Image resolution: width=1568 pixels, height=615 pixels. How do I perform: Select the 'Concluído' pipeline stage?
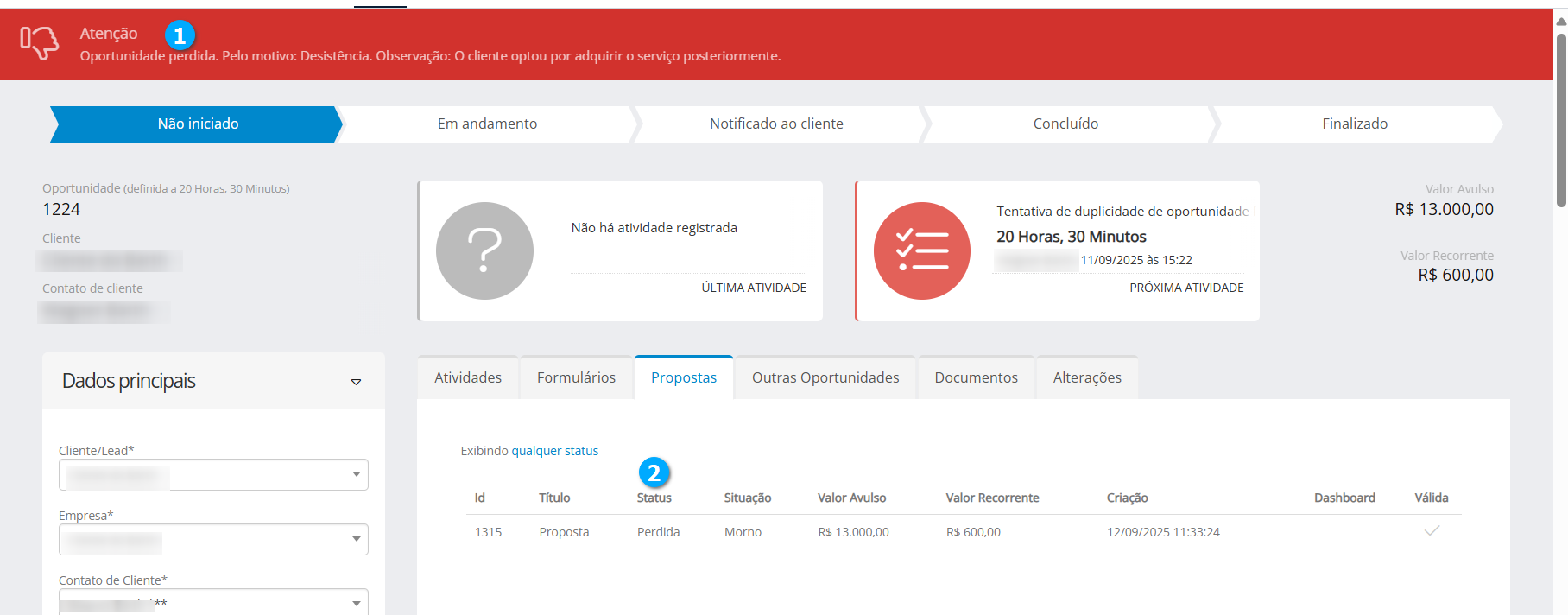point(1065,124)
